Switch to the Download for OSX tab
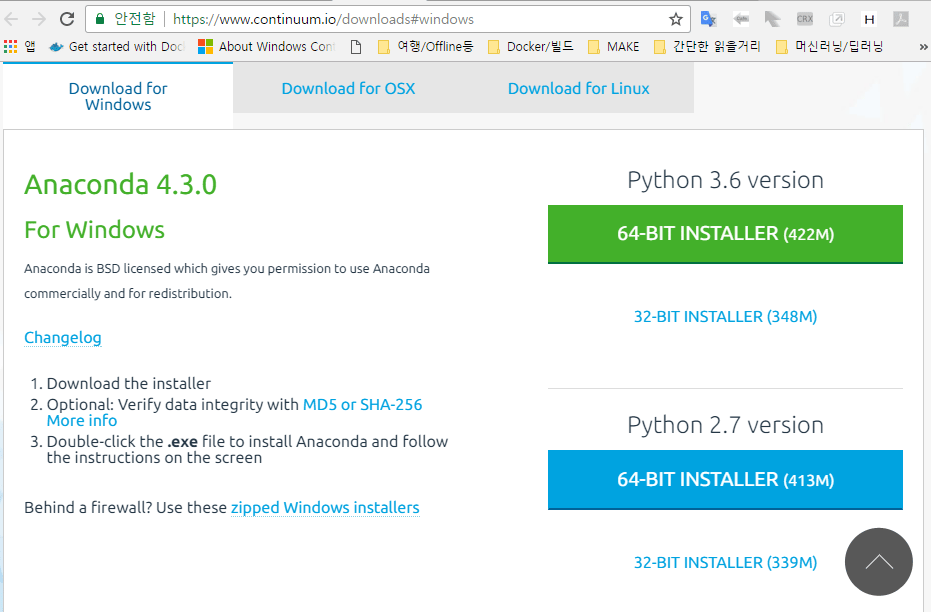 click(x=348, y=88)
